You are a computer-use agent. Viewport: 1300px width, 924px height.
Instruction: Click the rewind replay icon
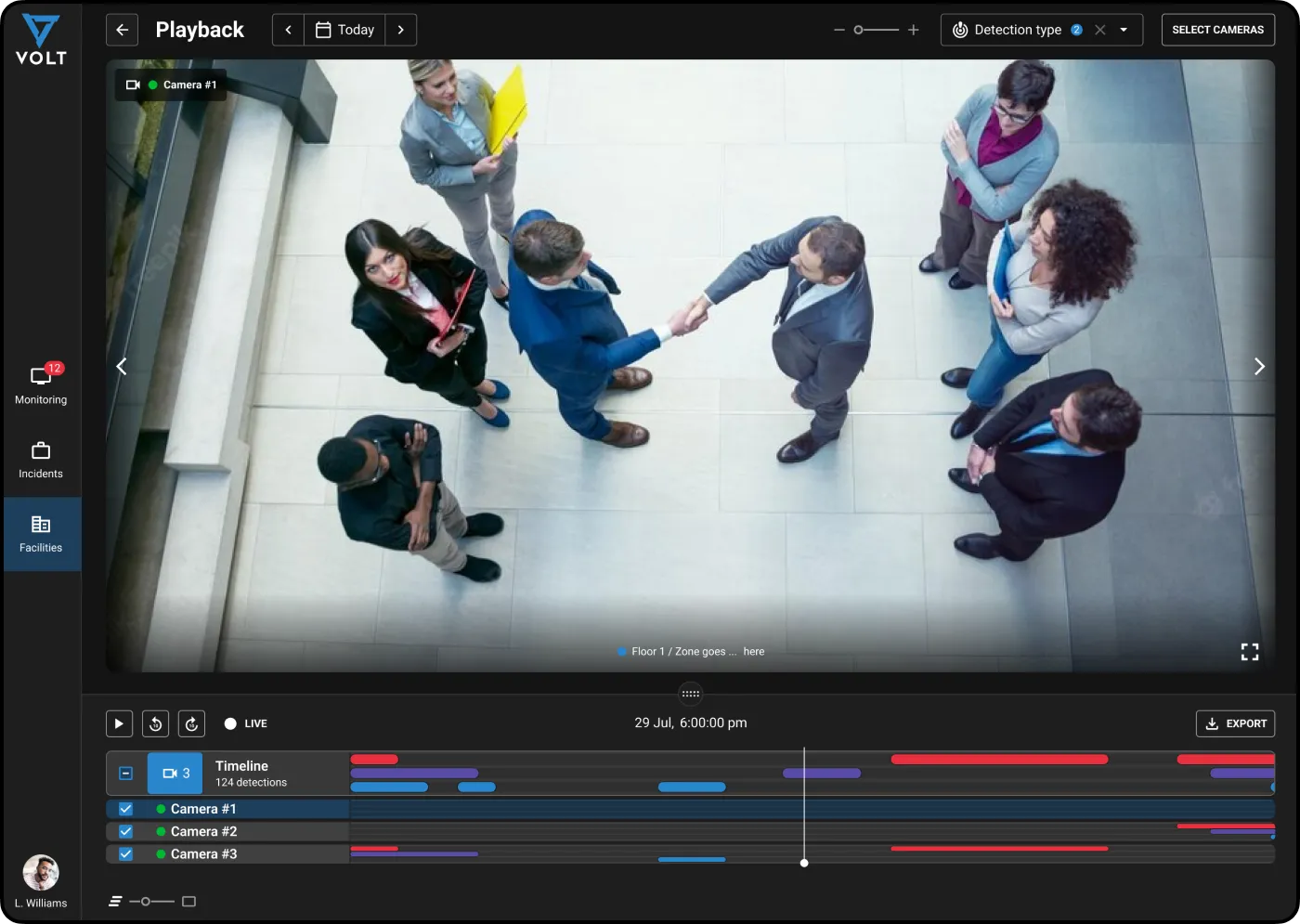click(156, 723)
